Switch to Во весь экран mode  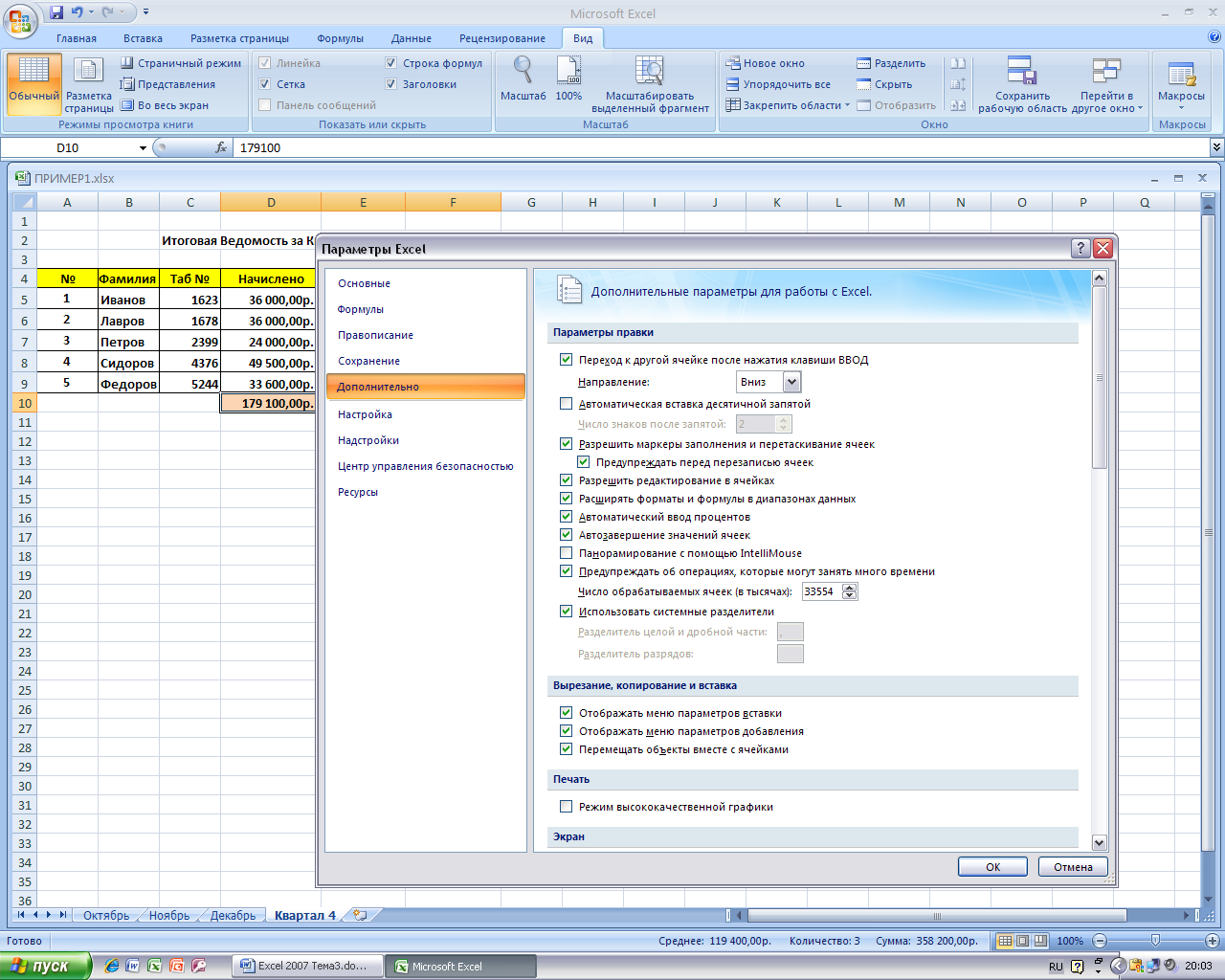[164, 105]
